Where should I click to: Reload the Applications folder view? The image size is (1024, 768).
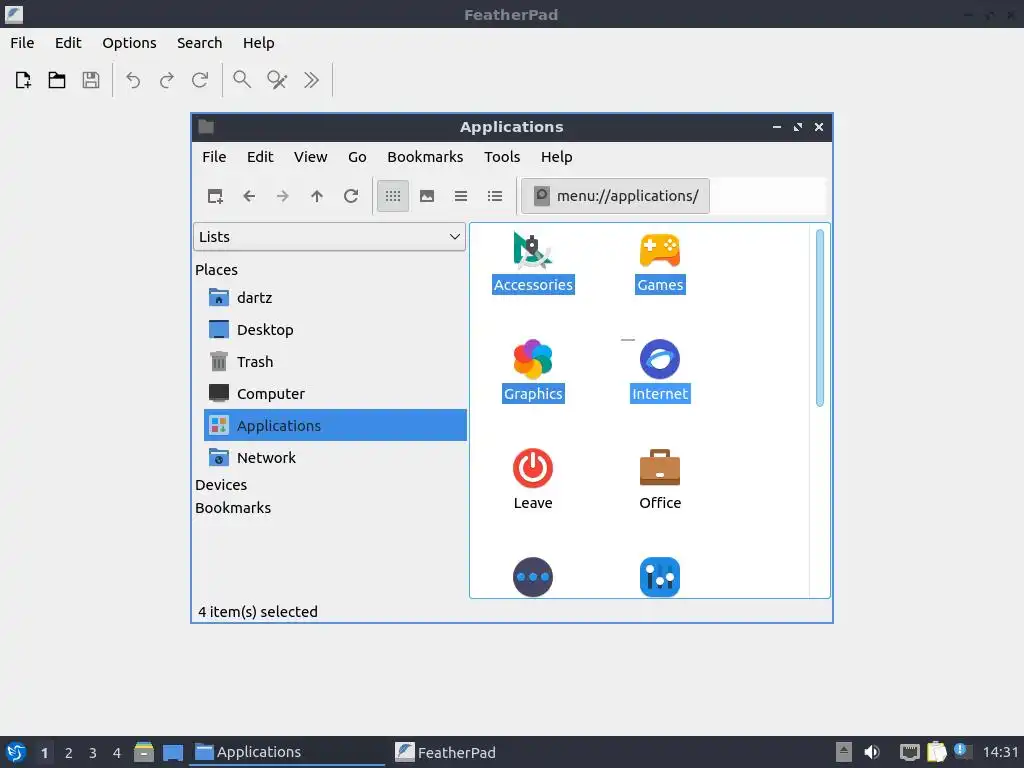(x=351, y=196)
